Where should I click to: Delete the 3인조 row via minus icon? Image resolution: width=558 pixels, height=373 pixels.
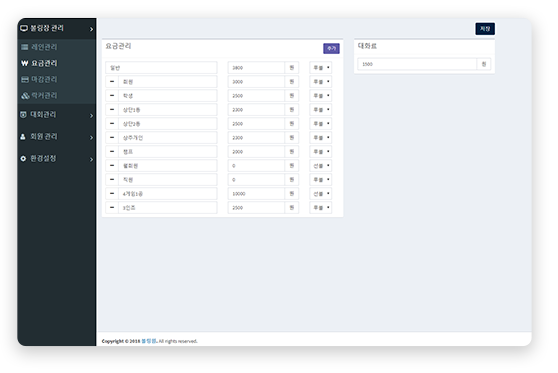click(x=112, y=207)
